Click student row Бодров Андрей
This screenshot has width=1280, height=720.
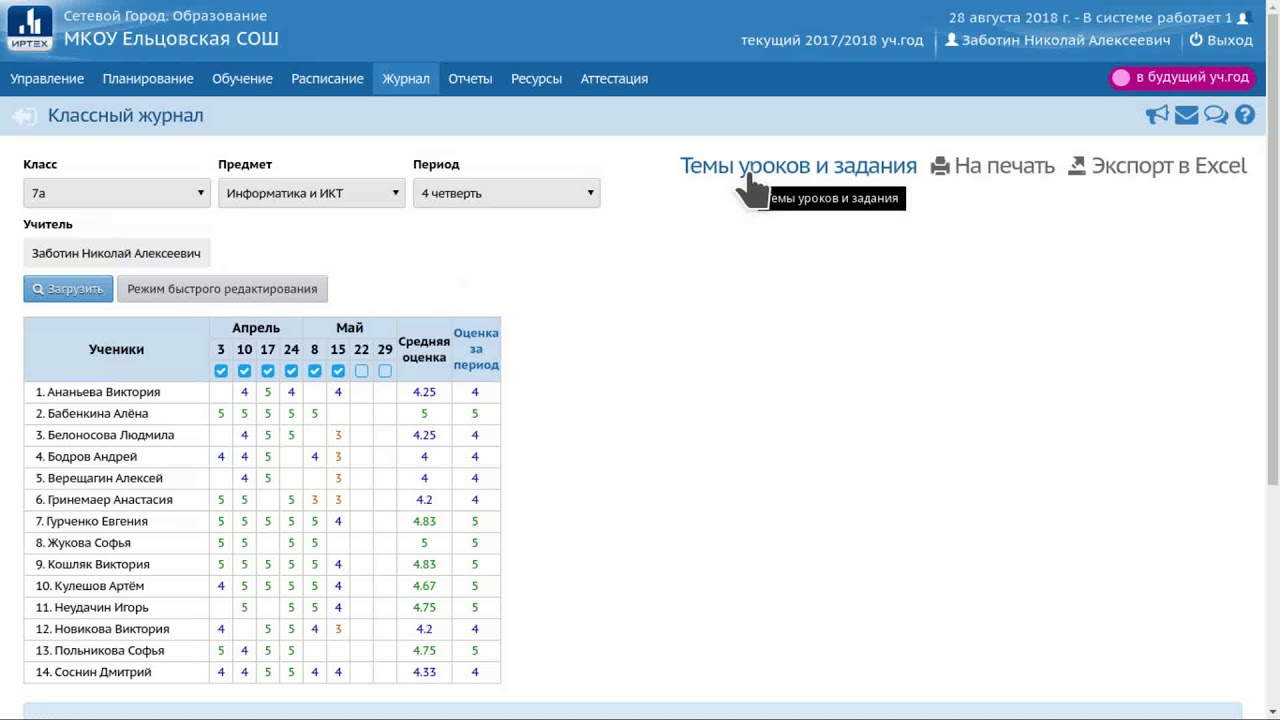coord(262,457)
